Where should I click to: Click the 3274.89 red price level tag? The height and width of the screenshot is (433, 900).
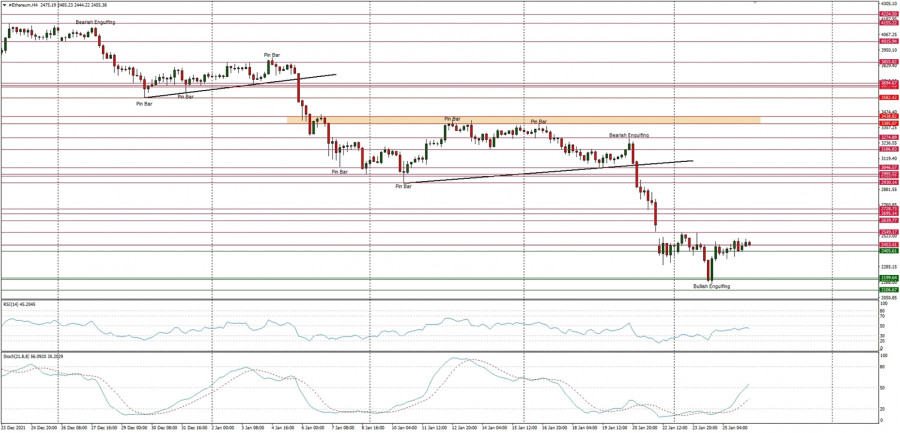[889, 137]
